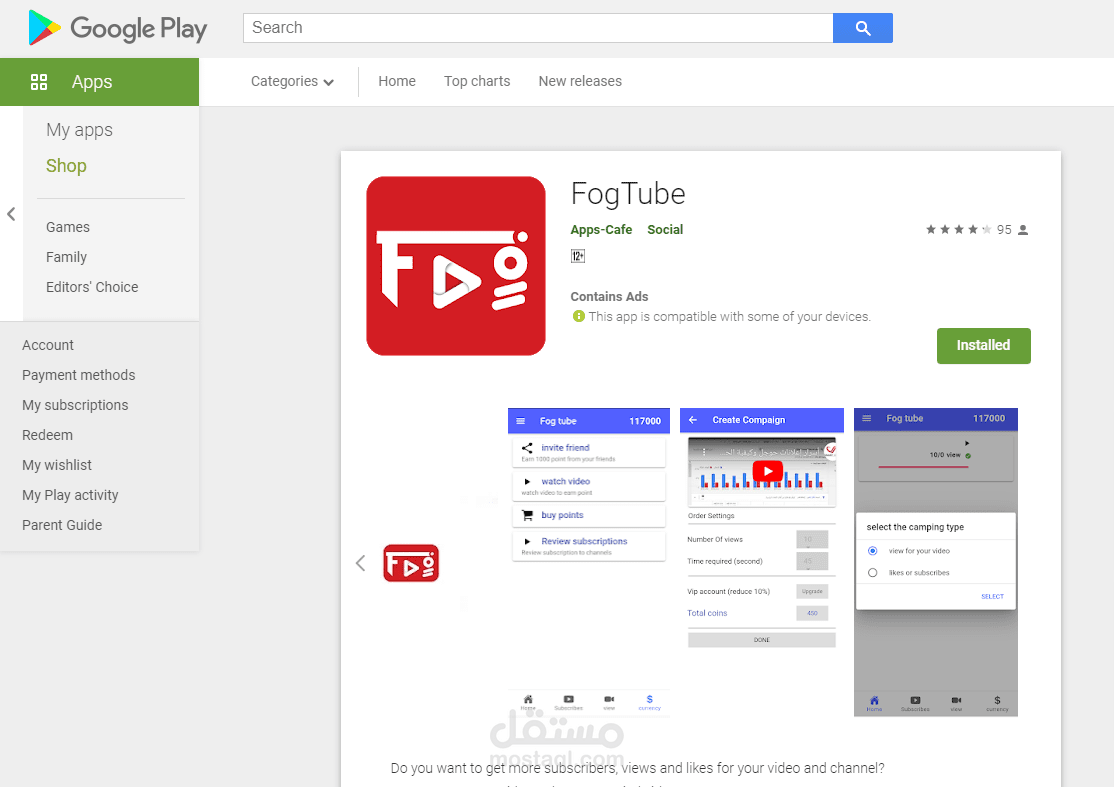Open the New releases tab
The image size is (1114, 787).
coord(580,81)
